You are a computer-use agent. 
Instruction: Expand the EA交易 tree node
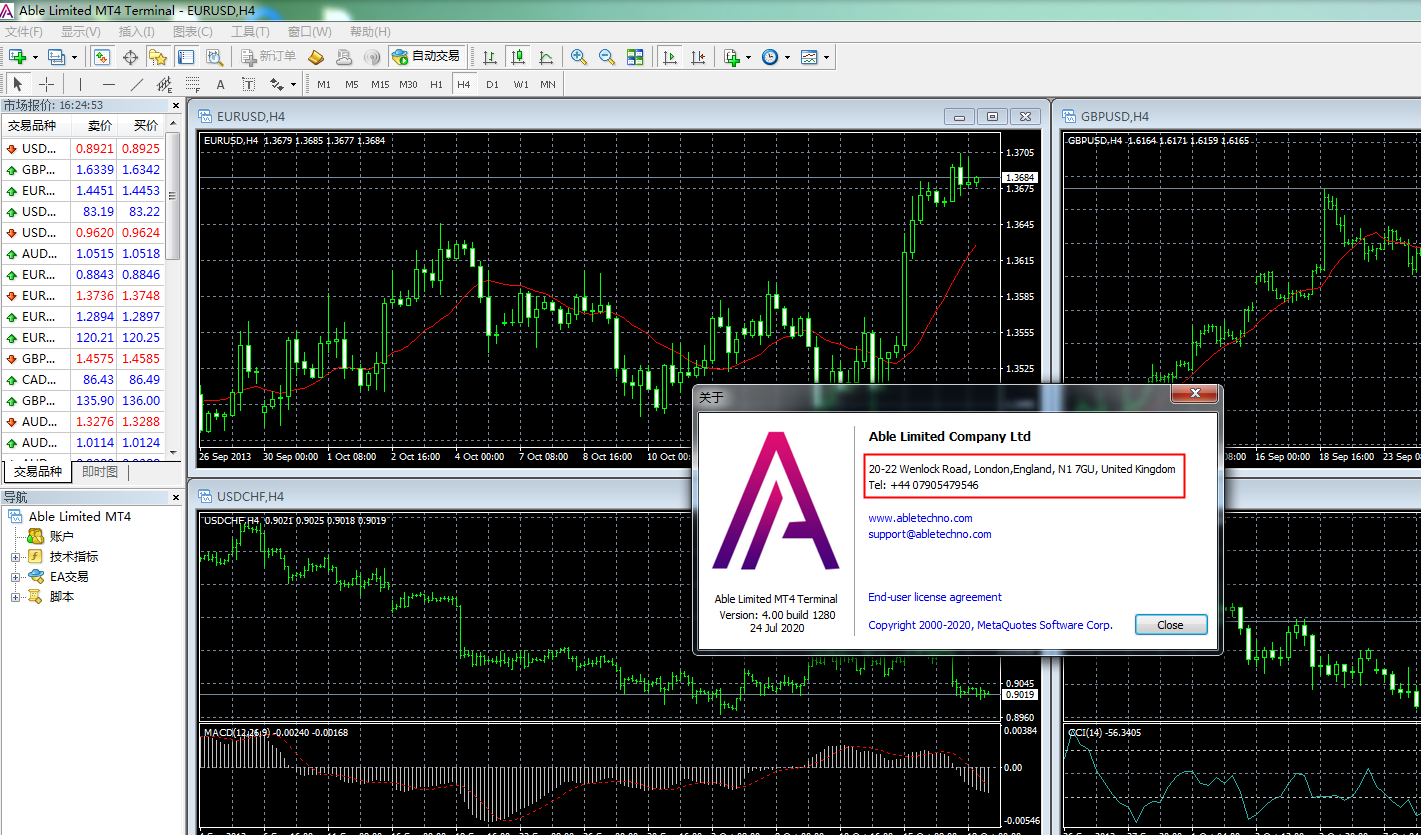(x=16, y=577)
